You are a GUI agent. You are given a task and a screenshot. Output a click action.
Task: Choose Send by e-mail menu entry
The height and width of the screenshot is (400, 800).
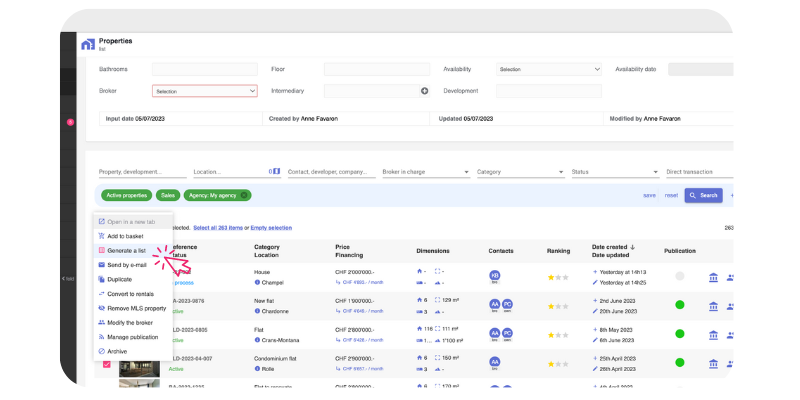click(133, 265)
